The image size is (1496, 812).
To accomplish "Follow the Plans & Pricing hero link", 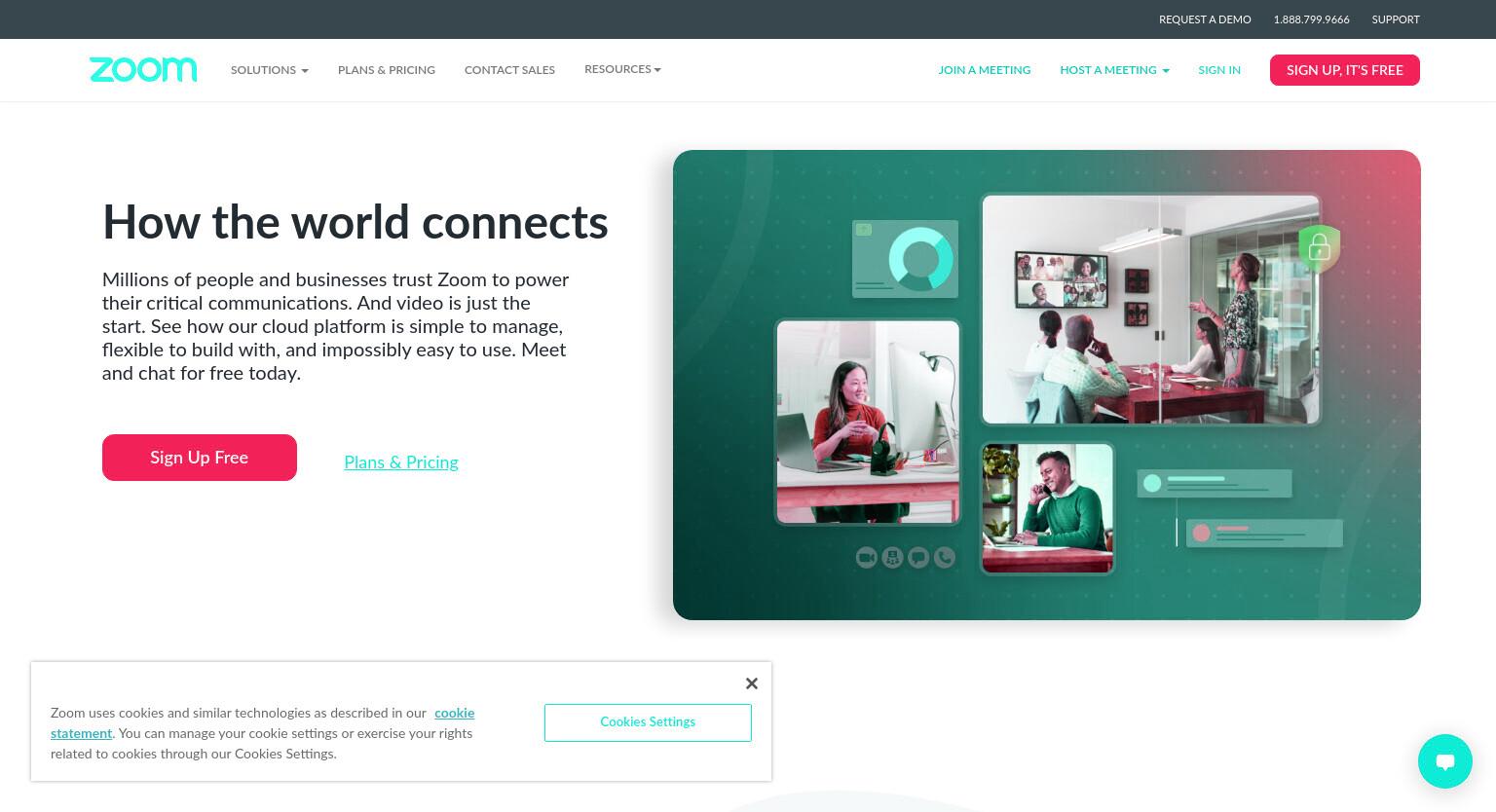I will tap(401, 462).
